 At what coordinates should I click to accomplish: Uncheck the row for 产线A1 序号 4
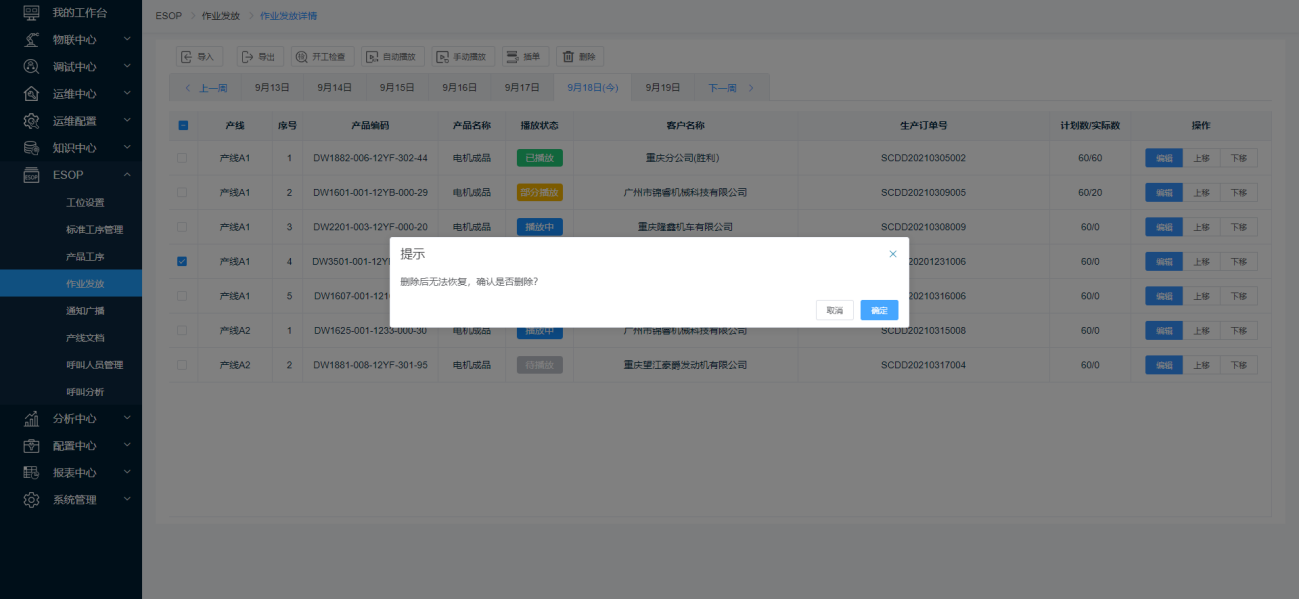pyautogui.click(x=182, y=261)
